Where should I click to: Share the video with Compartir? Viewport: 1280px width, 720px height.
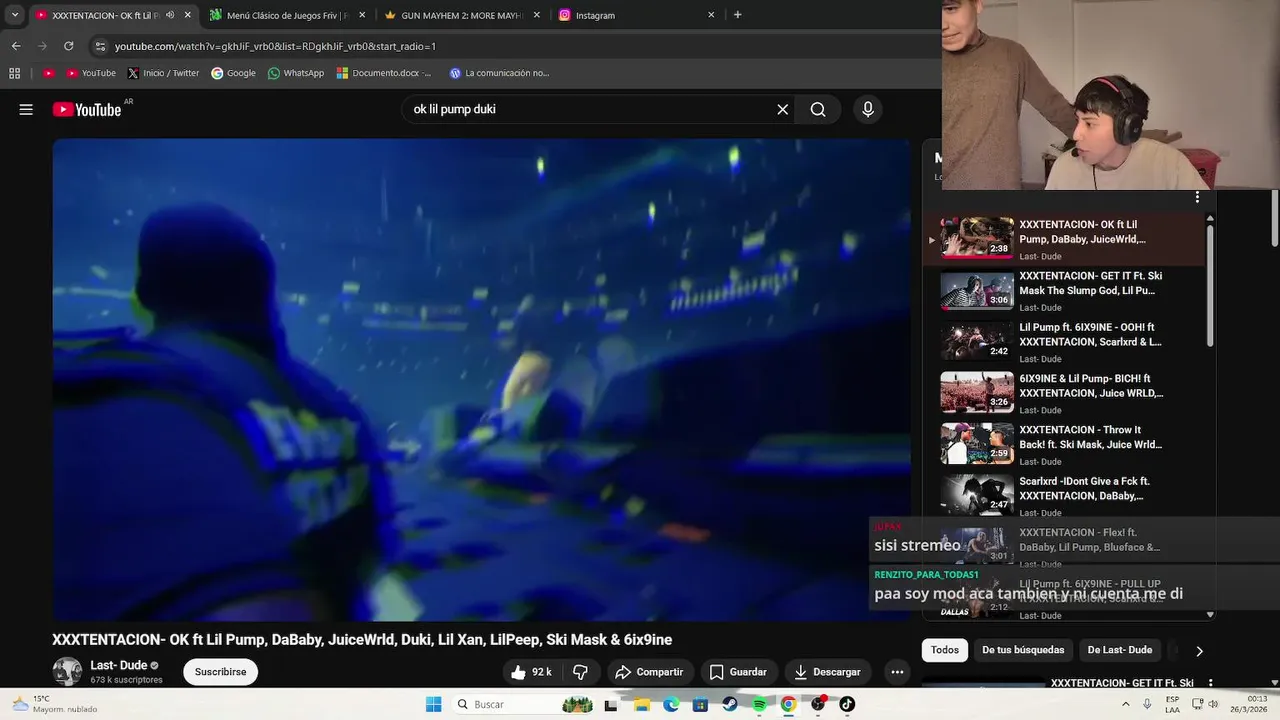649,672
